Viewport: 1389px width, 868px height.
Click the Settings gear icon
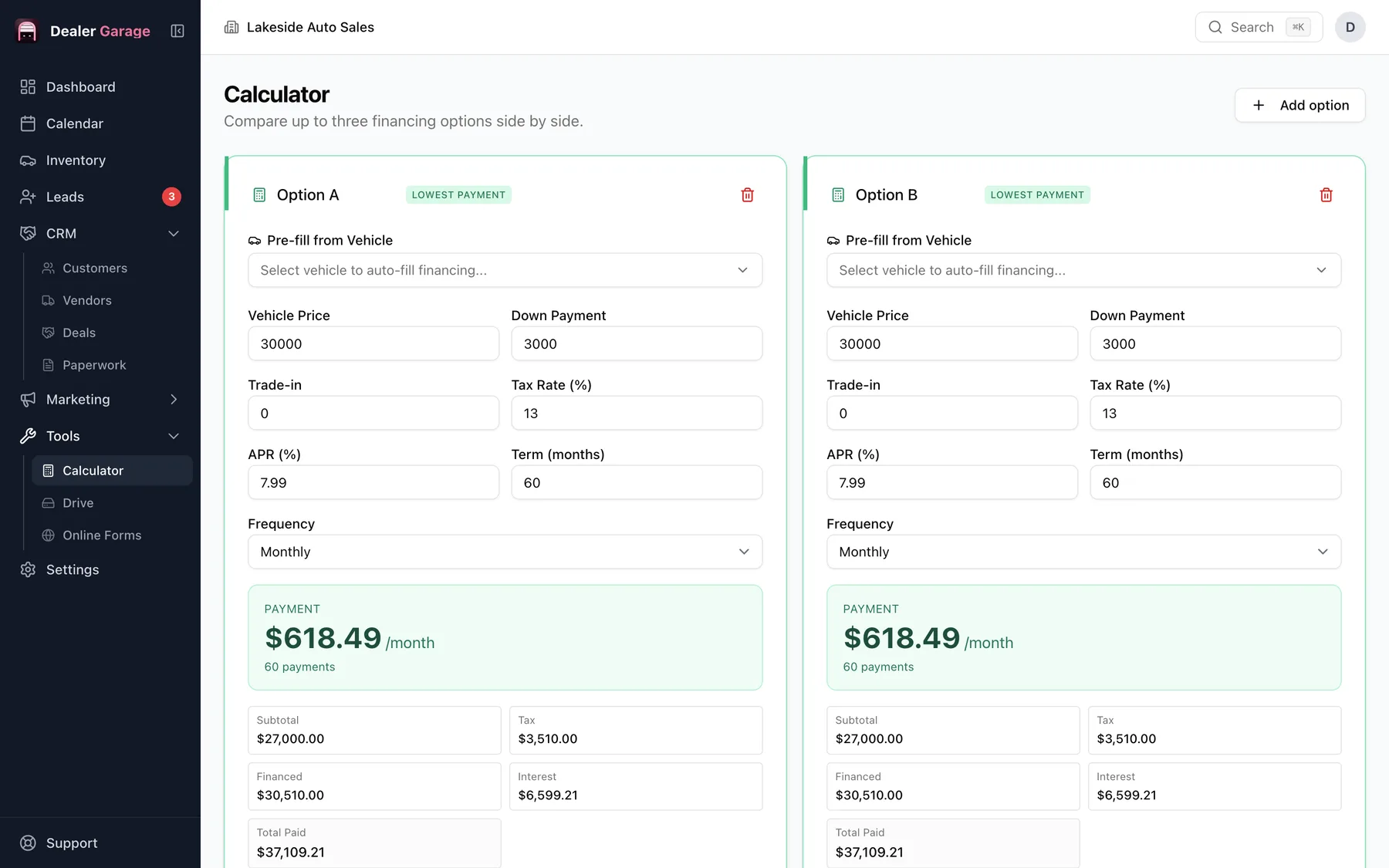28,569
